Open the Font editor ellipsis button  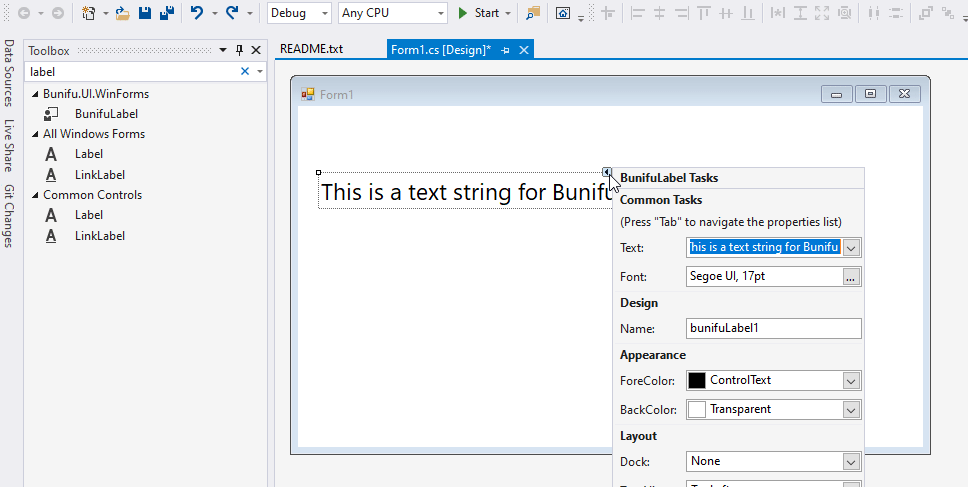pyautogui.click(x=851, y=277)
